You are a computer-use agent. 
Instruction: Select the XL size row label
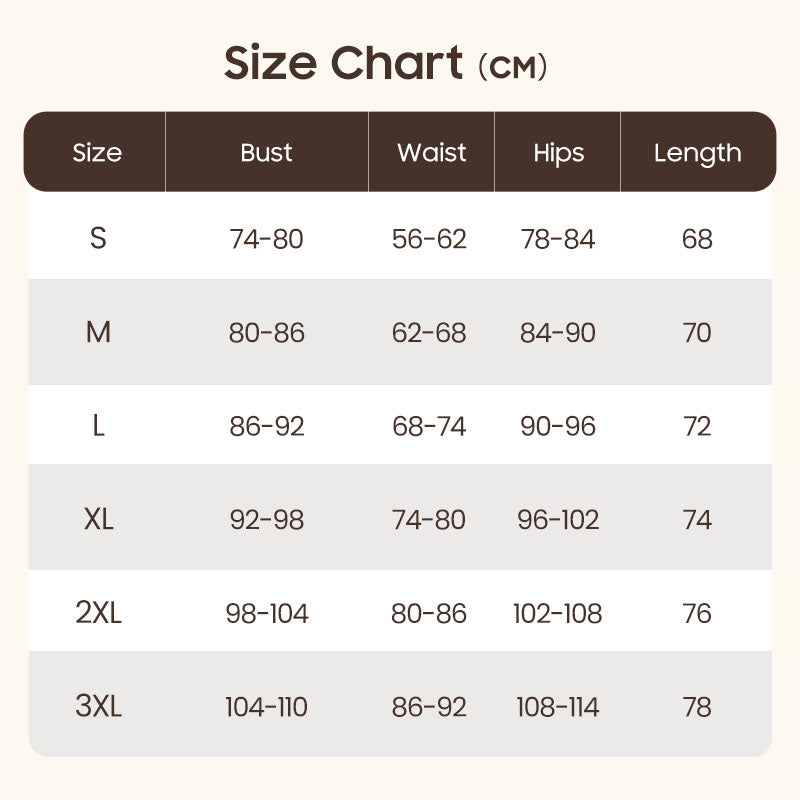(x=98, y=520)
